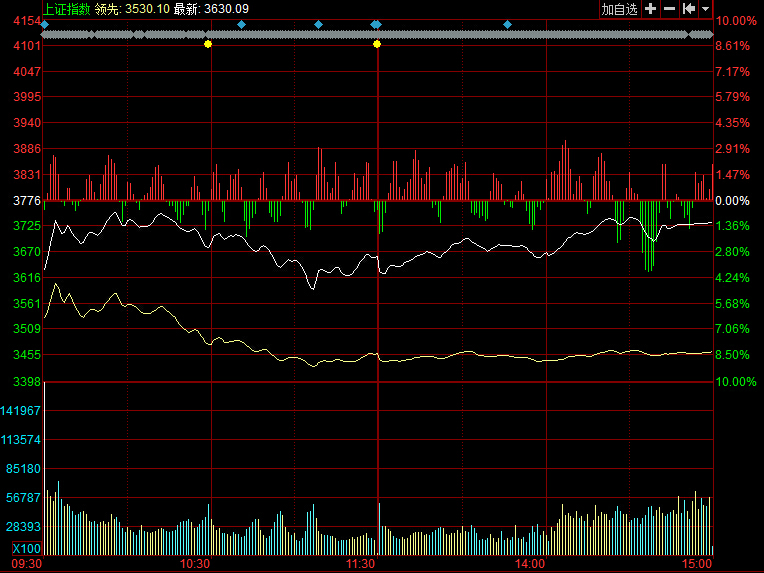
Task: Click the 上证指数 index title
Action: (66, 9)
